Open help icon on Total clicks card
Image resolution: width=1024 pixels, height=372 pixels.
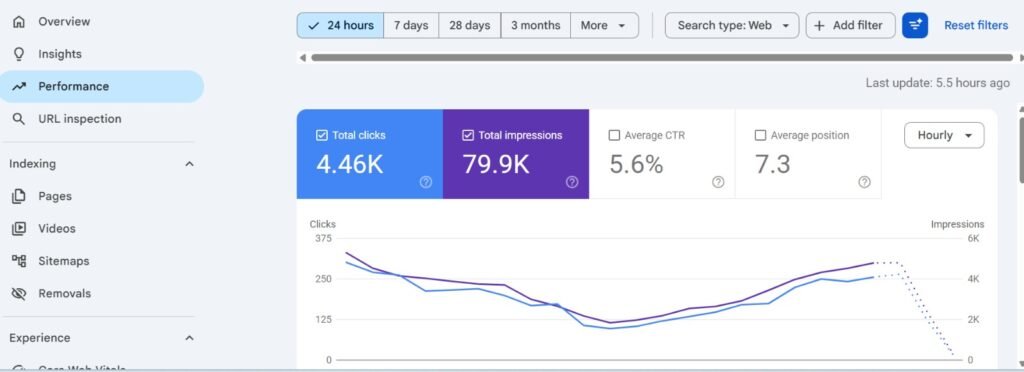click(426, 182)
